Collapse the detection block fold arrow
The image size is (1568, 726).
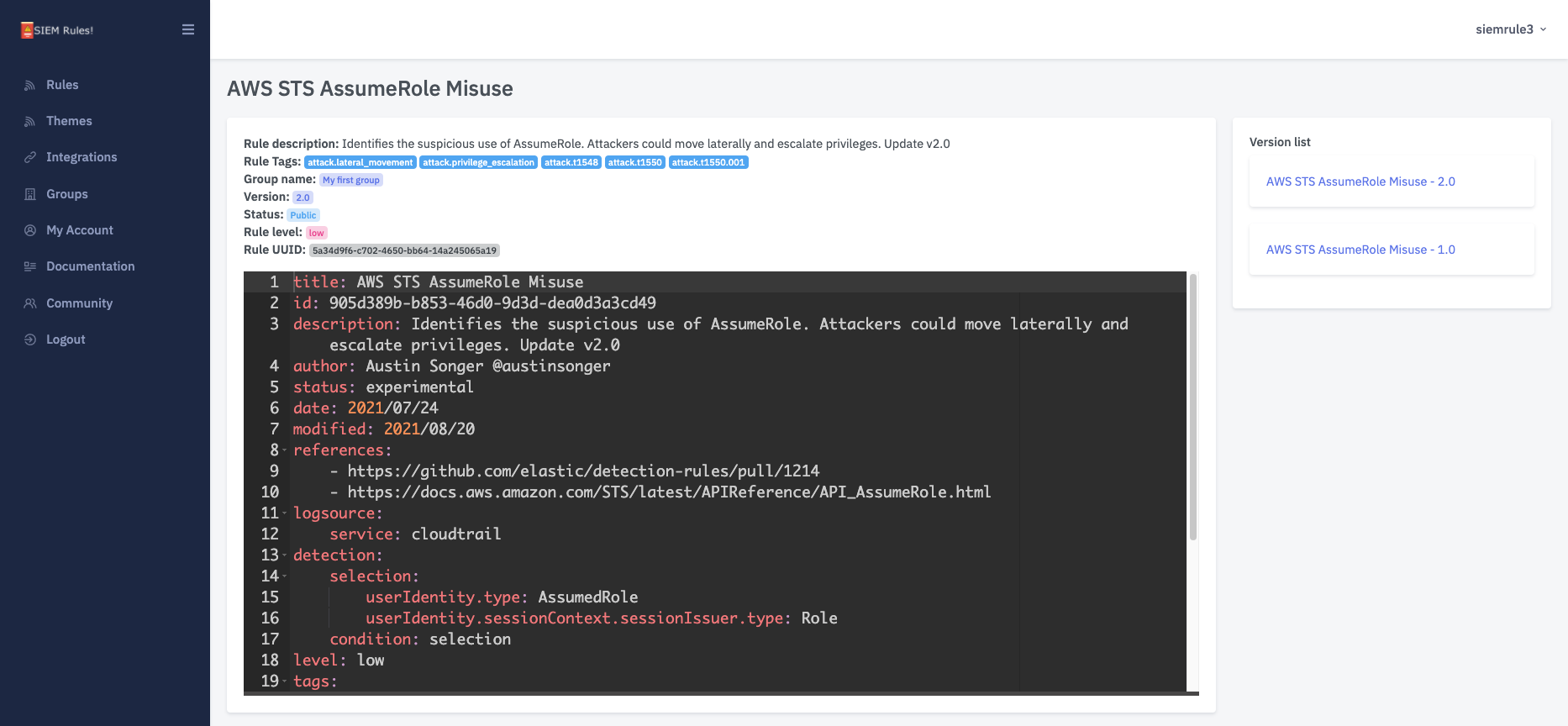coord(284,555)
